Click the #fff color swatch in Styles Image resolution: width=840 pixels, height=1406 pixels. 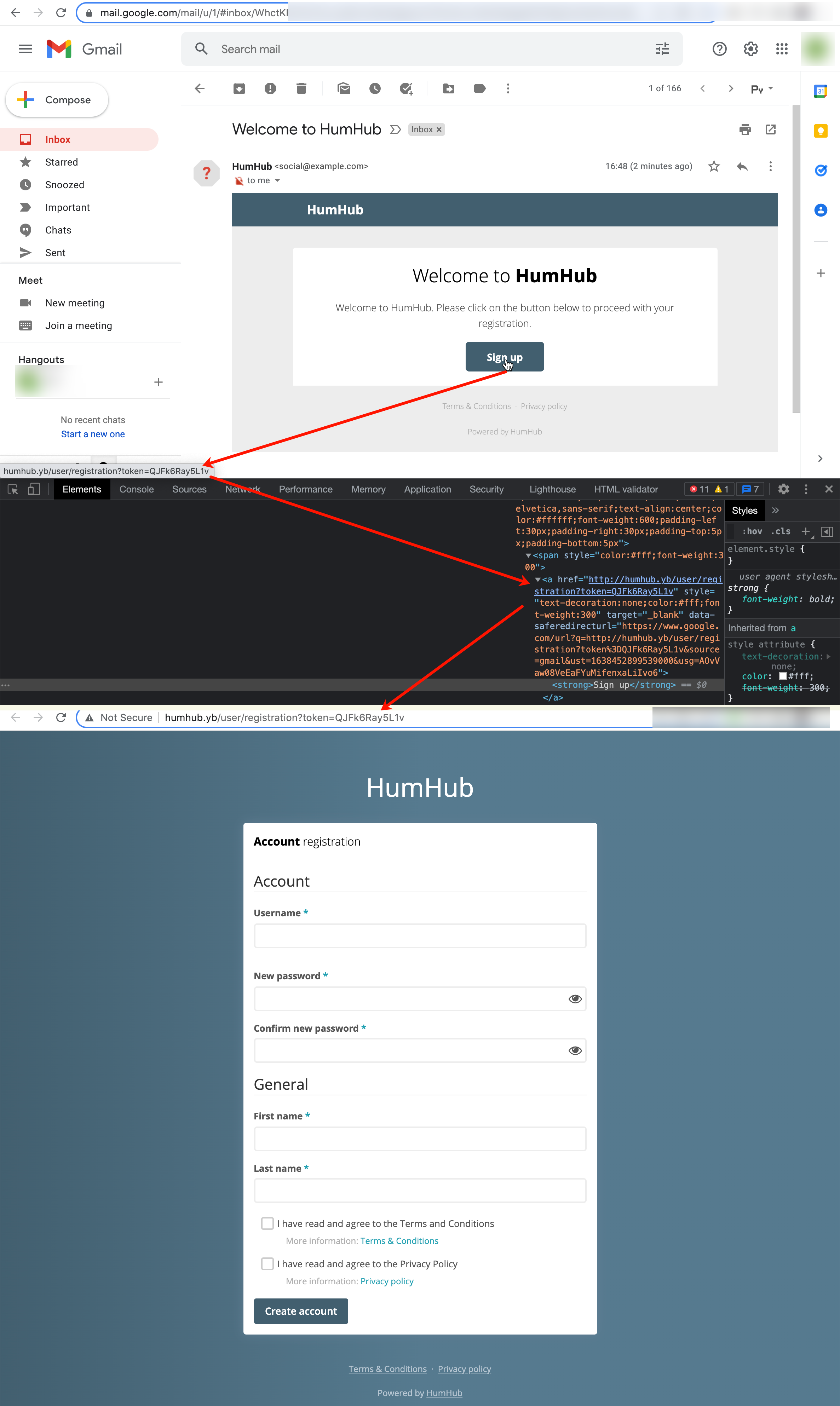pyautogui.click(x=783, y=676)
